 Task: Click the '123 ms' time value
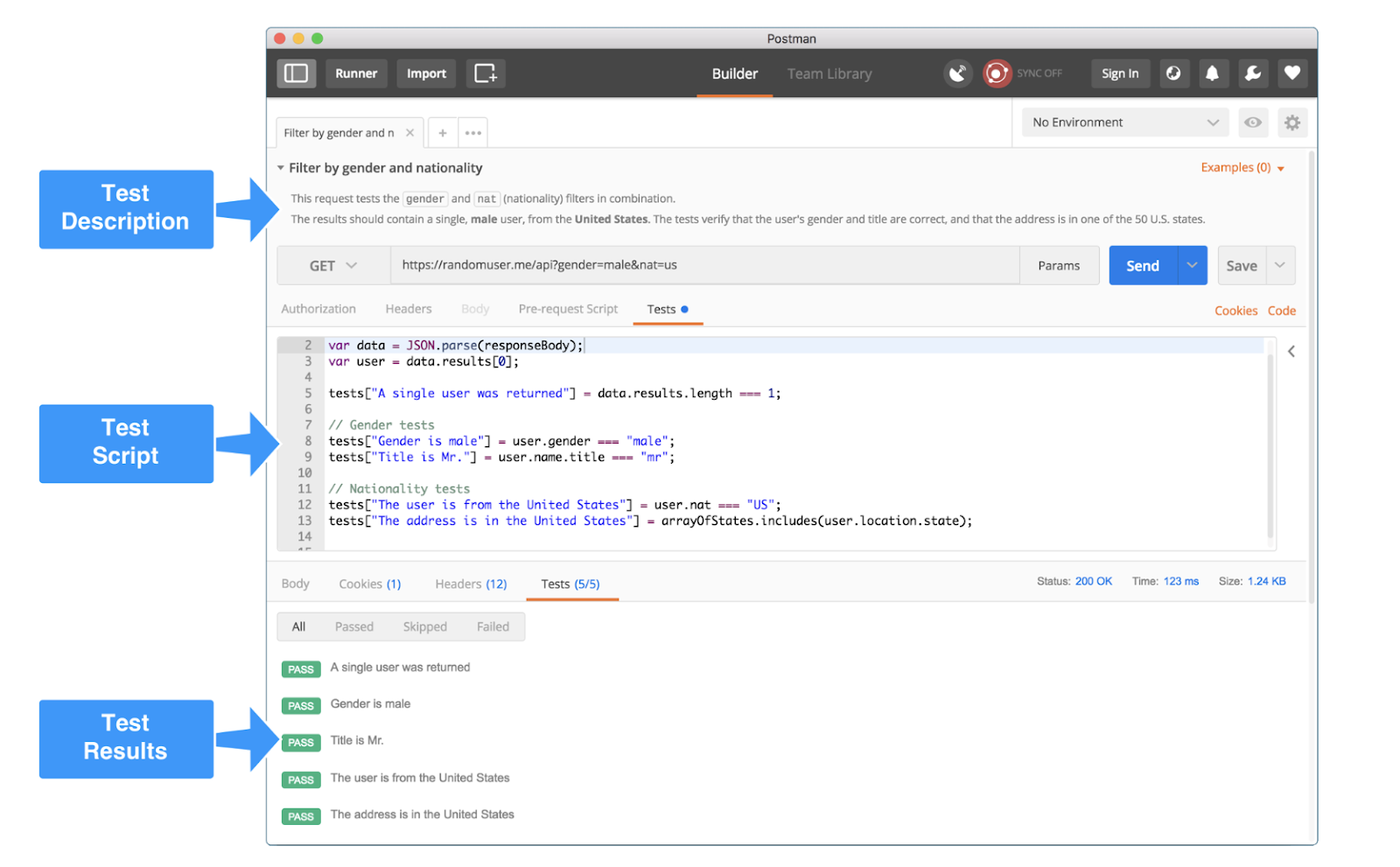[x=1181, y=581]
